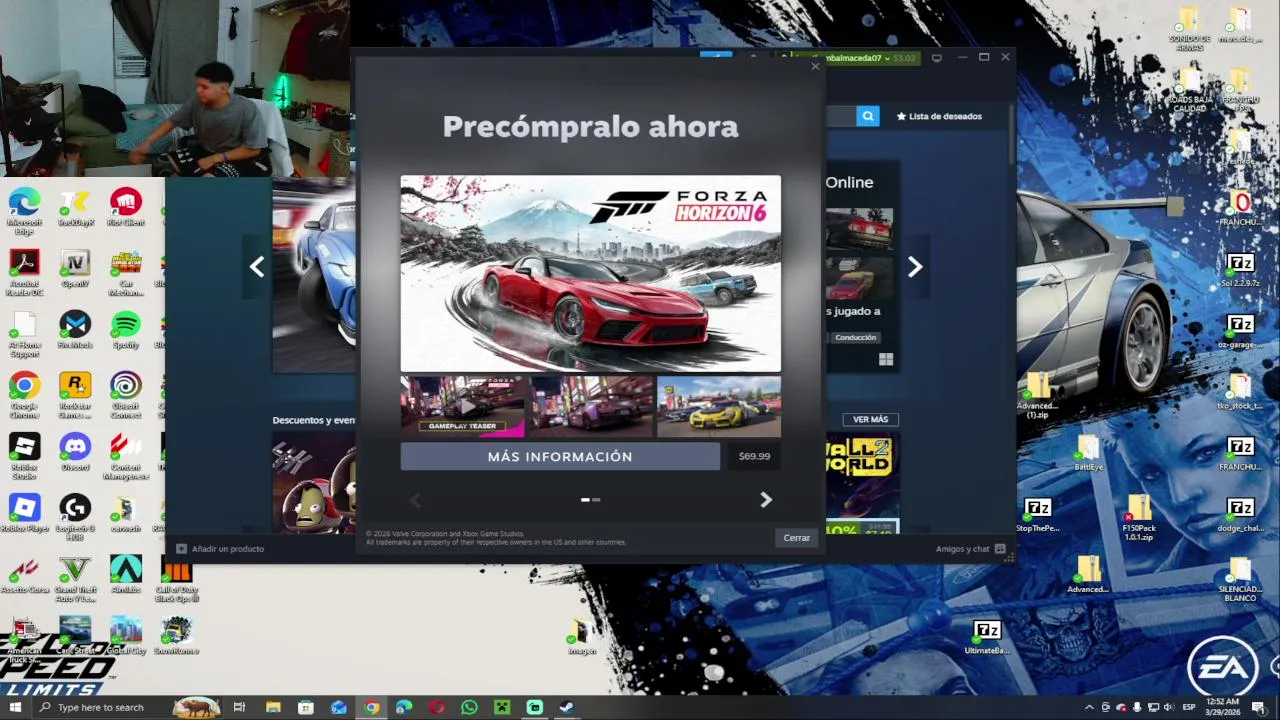
Task: Switch to Chrome in the taskbar
Action: coord(371,707)
